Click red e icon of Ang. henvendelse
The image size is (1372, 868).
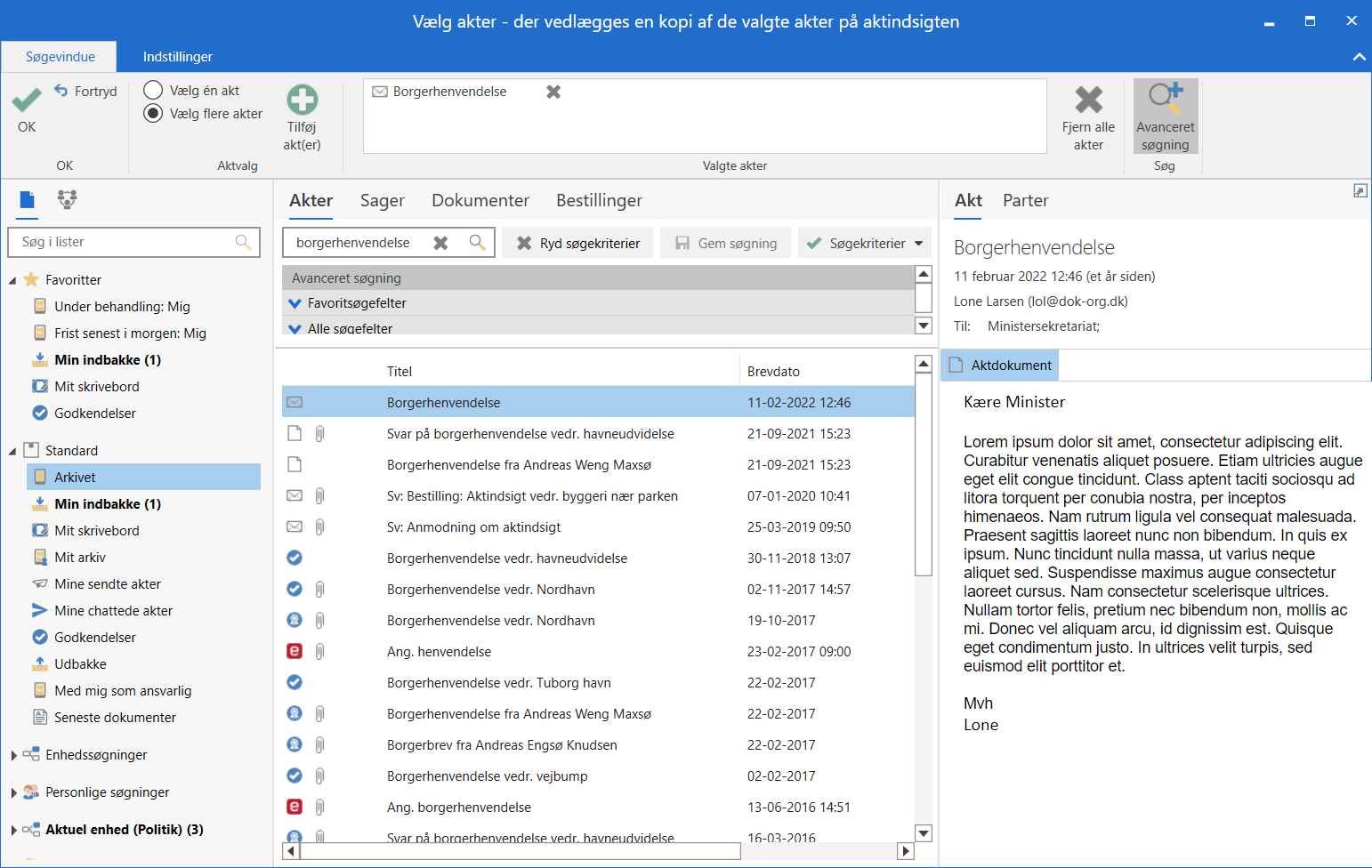295,651
